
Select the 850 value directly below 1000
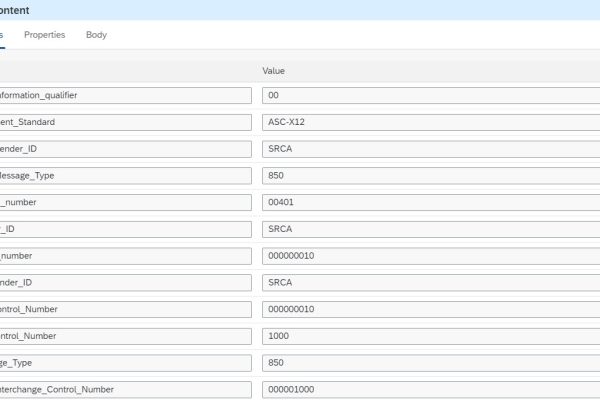(430, 362)
